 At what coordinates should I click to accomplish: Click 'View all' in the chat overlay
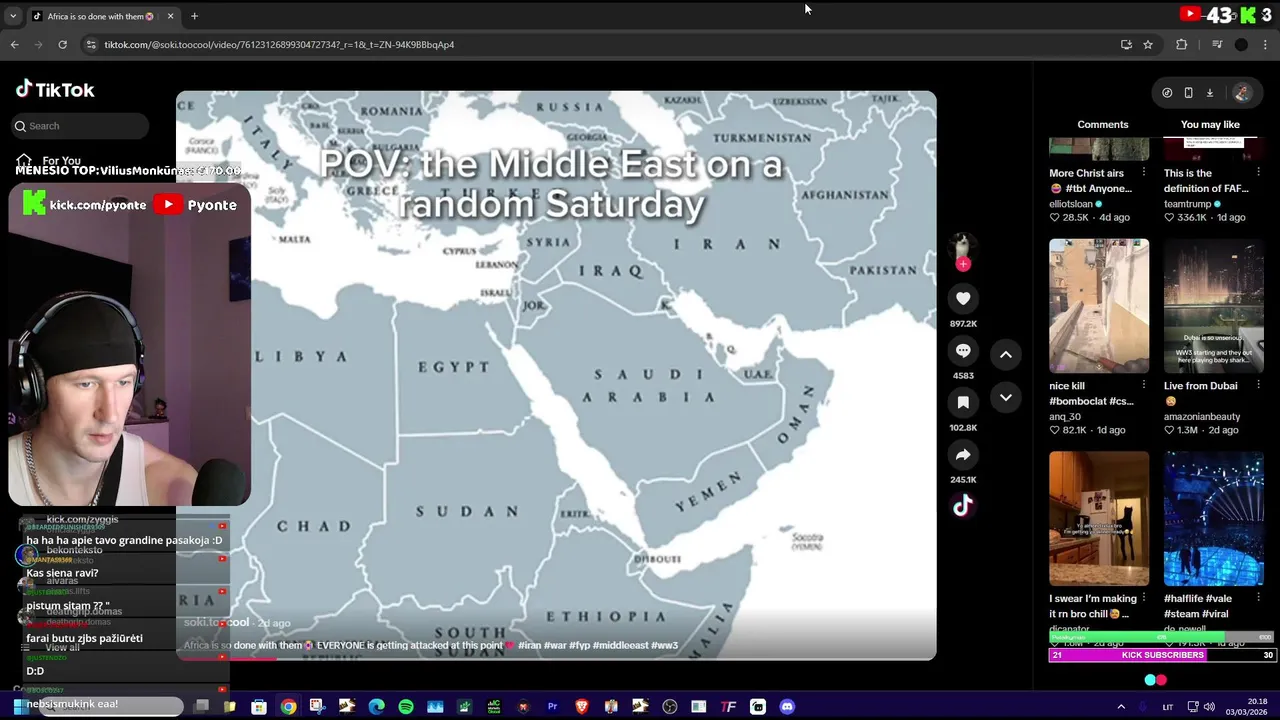pyautogui.click(x=62, y=647)
